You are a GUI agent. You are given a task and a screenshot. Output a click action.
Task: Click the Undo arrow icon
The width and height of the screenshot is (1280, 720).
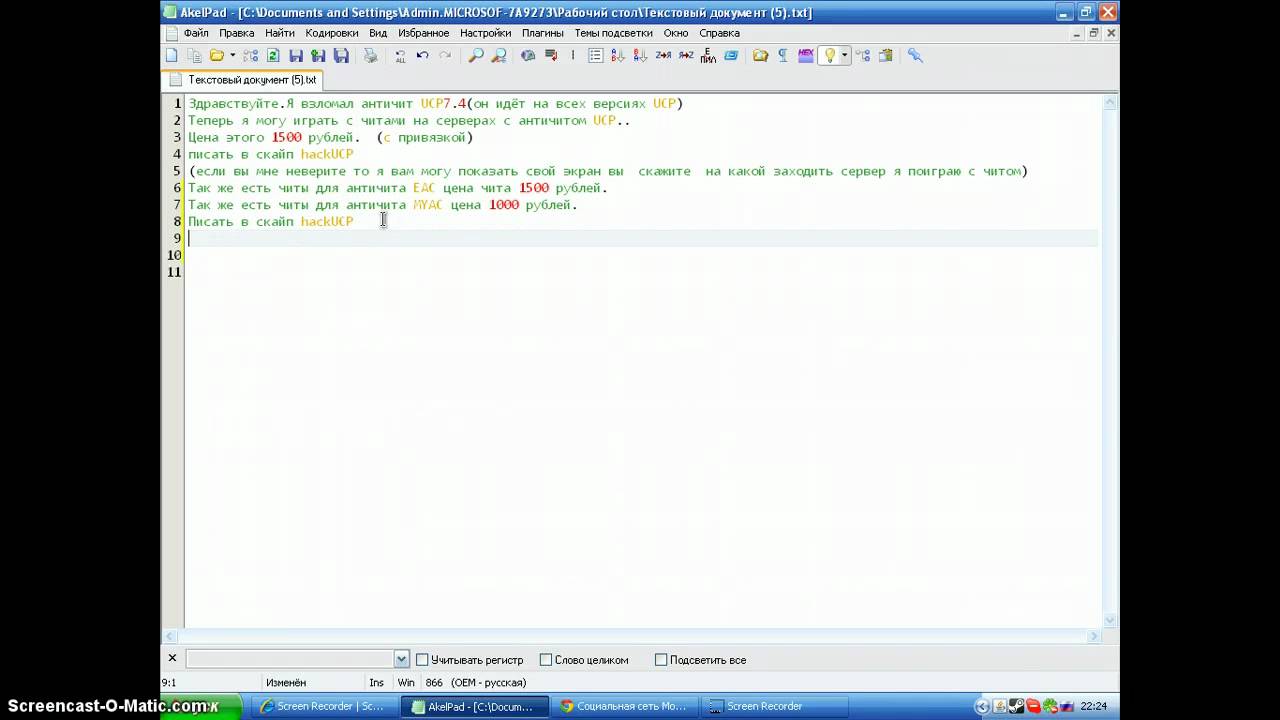tap(423, 56)
